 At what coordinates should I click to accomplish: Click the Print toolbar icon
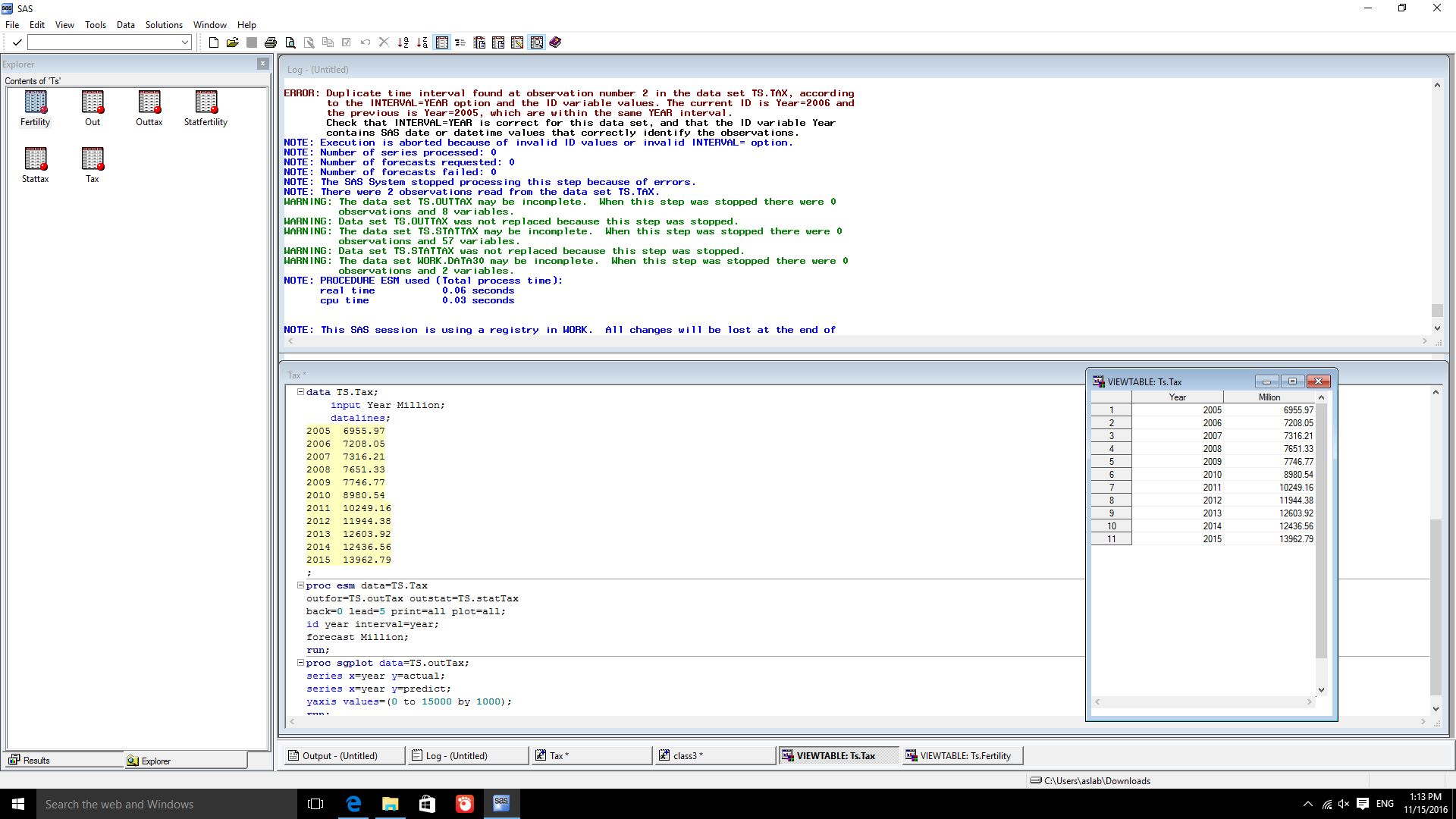pyautogui.click(x=271, y=42)
